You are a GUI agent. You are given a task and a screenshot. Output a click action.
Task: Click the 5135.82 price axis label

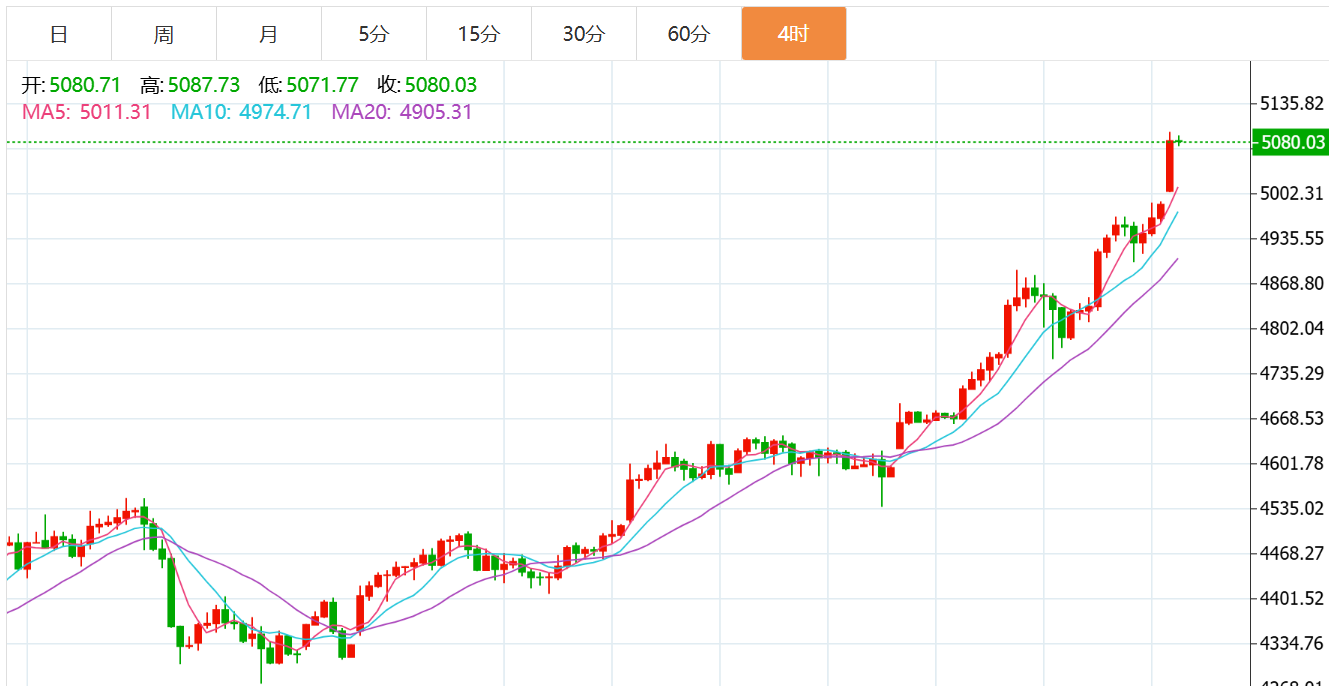1292,104
